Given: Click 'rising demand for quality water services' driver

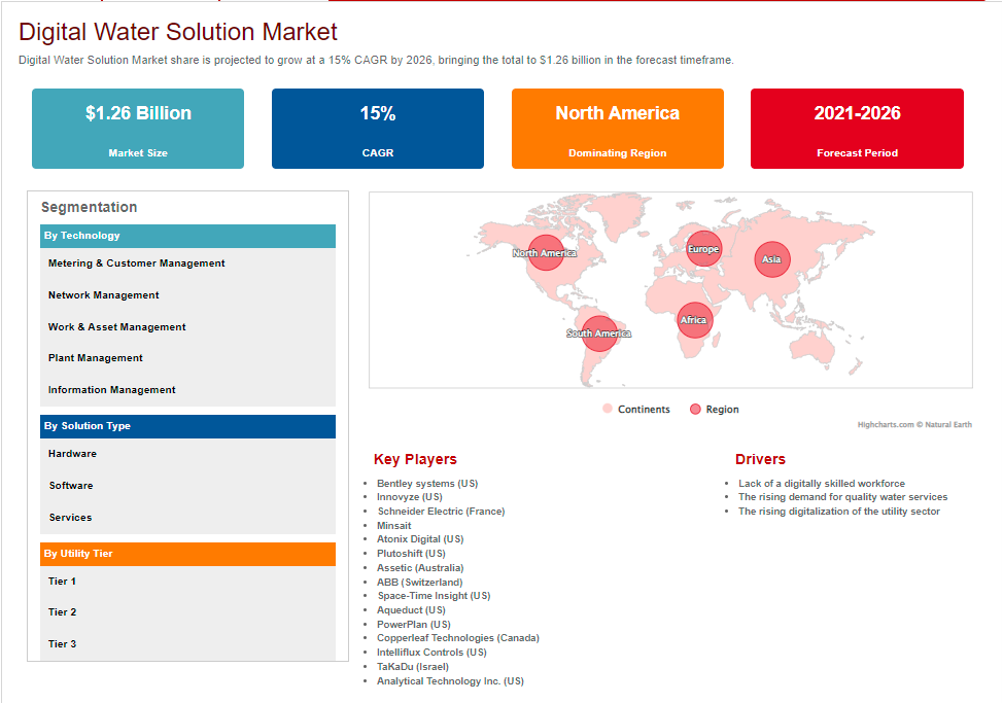Looking at the screenshot, I should point(843,497).
